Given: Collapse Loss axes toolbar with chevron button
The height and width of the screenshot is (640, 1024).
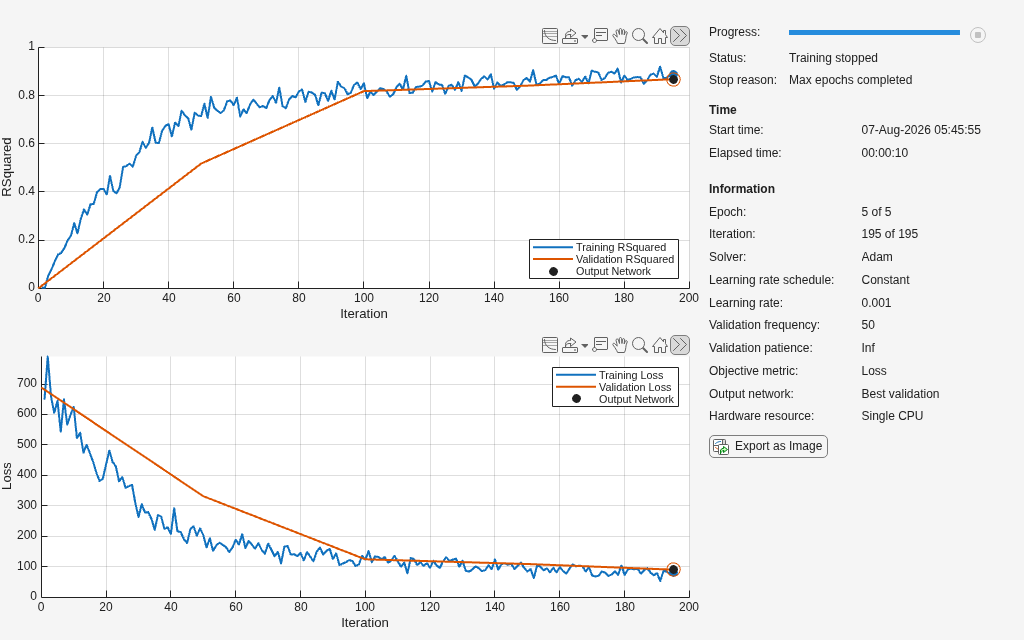Looking at the screenshot, I should [680, 345].
